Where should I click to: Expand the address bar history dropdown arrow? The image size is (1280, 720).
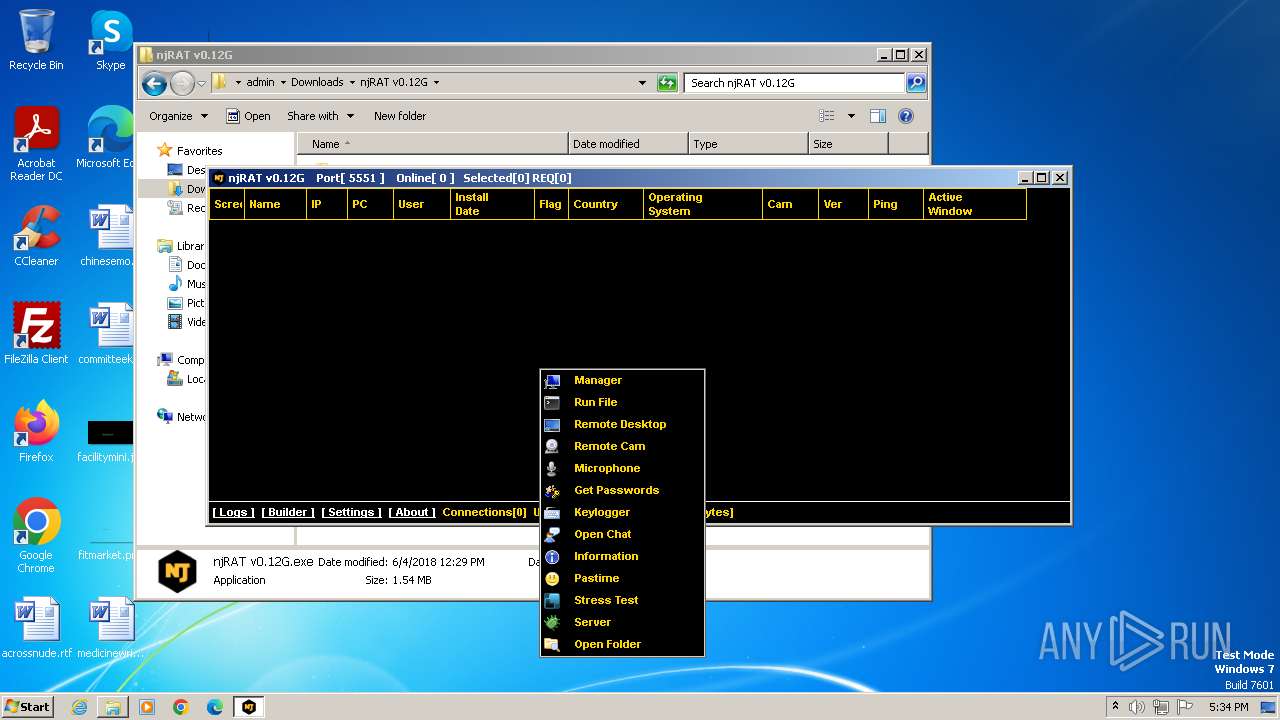coord(642,83)
